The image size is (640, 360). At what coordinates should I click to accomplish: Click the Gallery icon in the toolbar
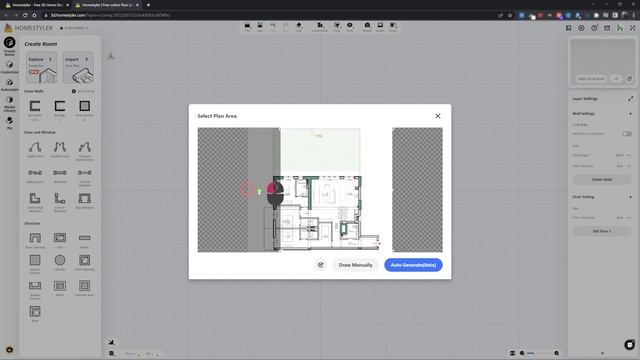[x=393, y=27]
